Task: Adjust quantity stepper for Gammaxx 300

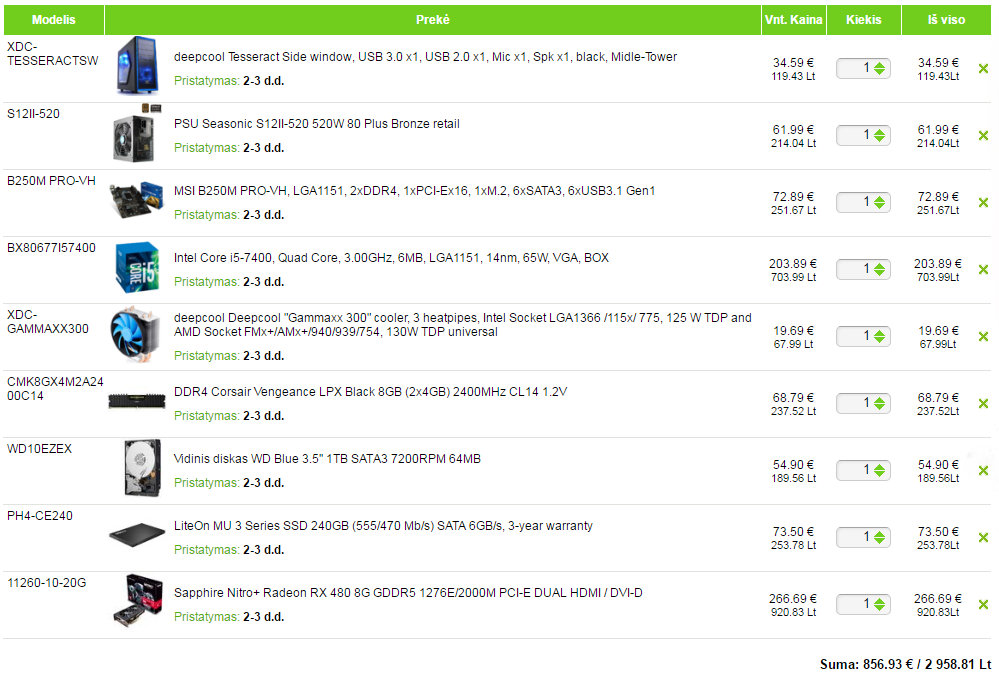Action: click(879, 336)
